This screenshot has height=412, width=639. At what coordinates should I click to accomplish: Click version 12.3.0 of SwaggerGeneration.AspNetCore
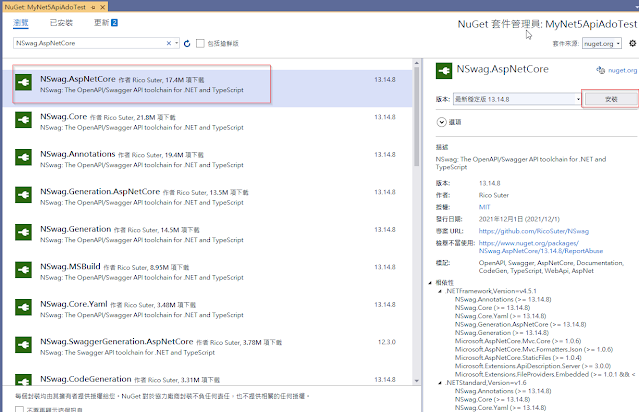click(386, 342)
